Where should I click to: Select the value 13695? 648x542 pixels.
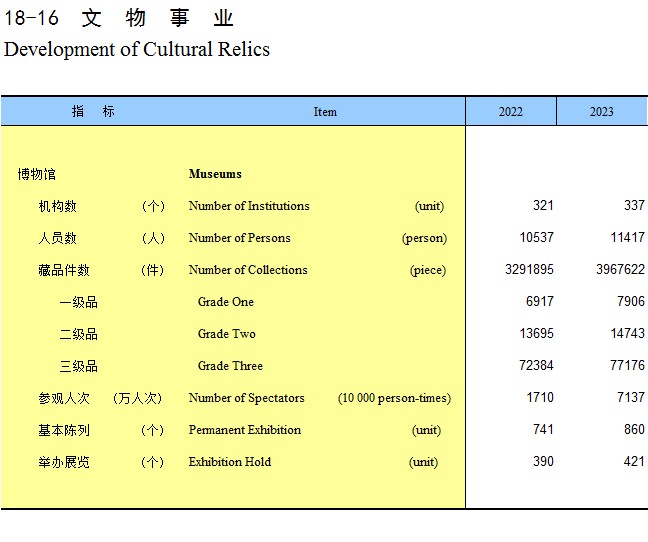coord(536,333)
